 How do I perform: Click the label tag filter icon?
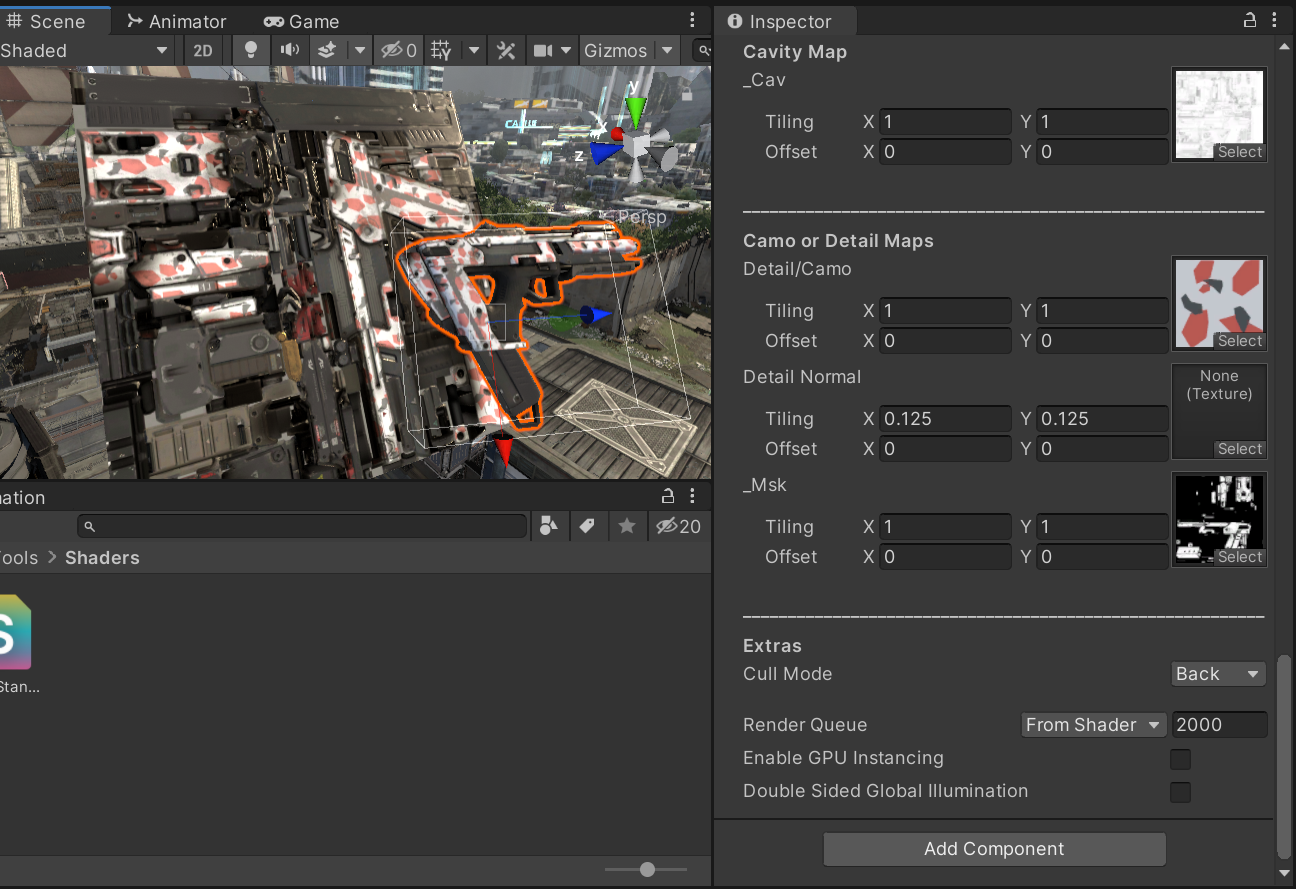click(589, 526)
